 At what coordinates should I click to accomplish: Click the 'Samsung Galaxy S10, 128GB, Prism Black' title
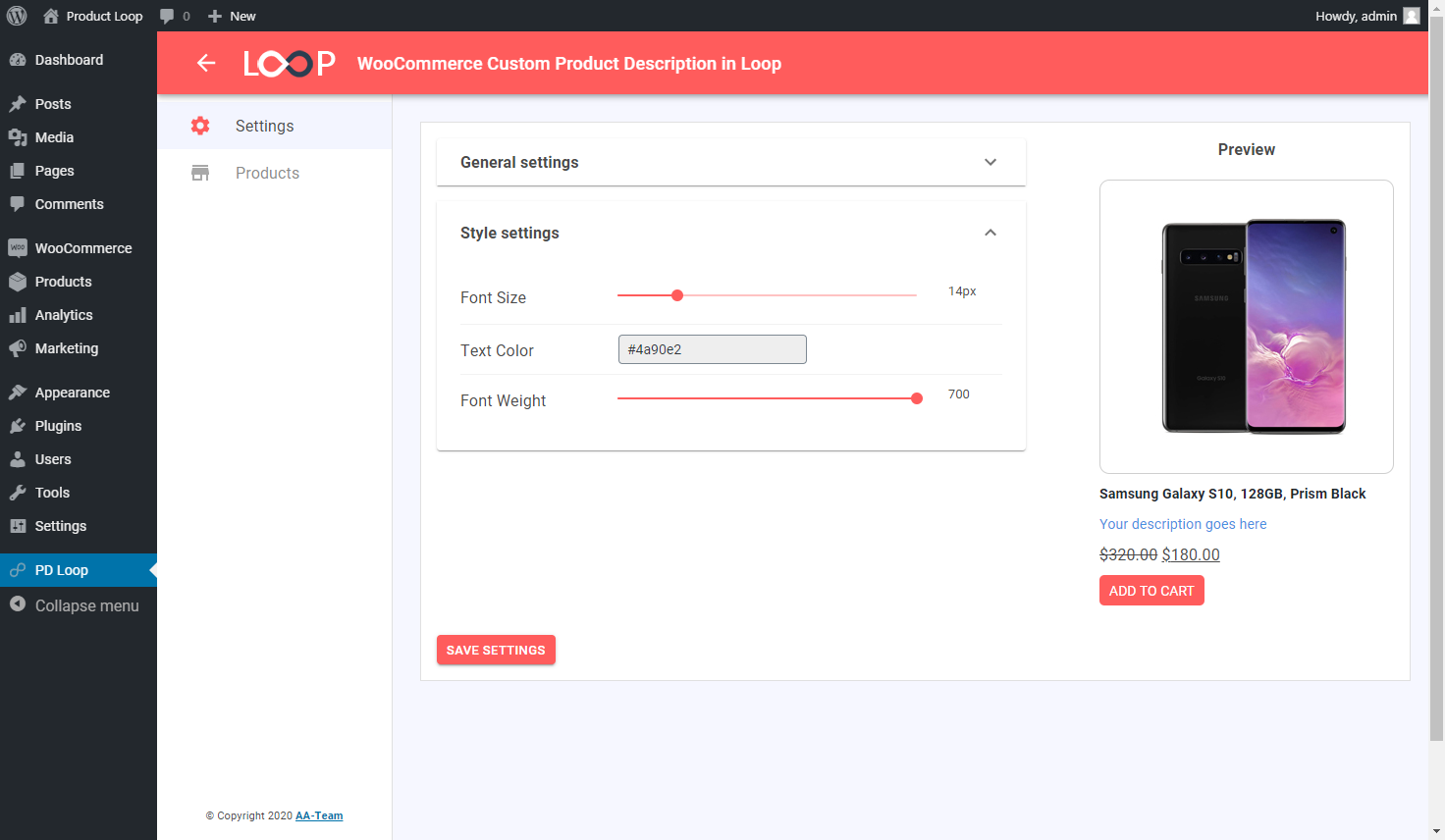click(x=1233, y=494)
